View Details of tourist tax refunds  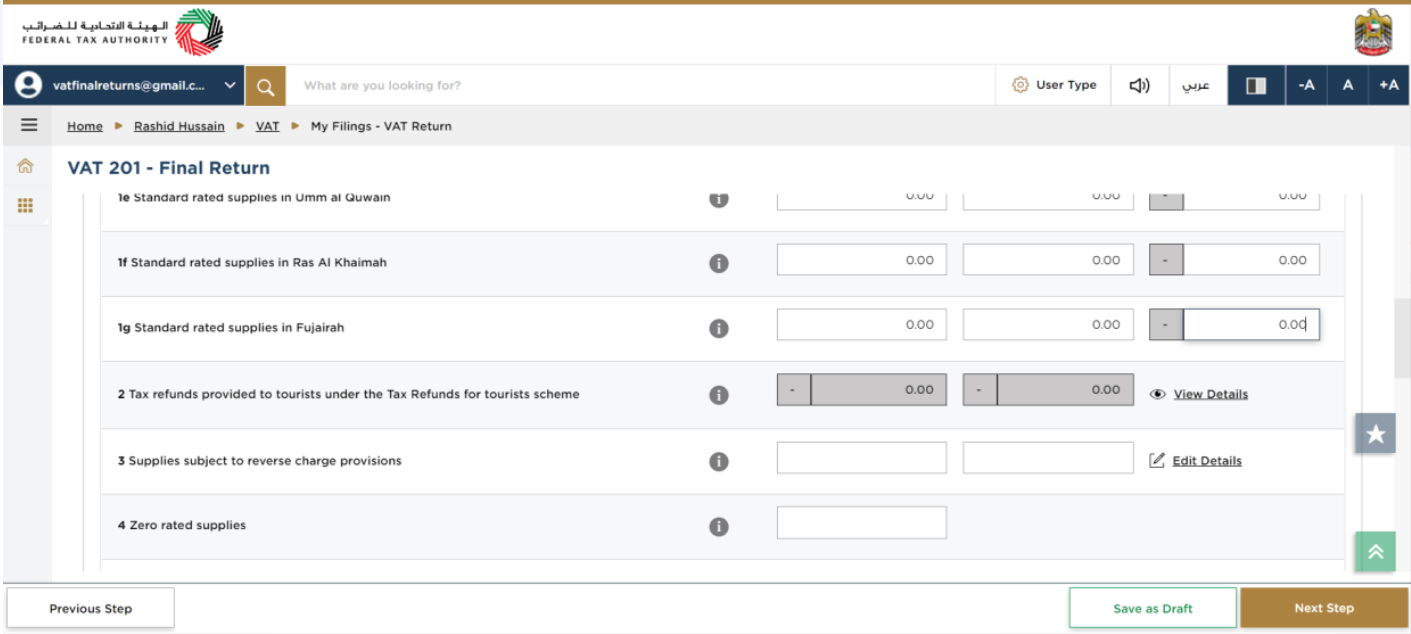(x=1199, y=394)
